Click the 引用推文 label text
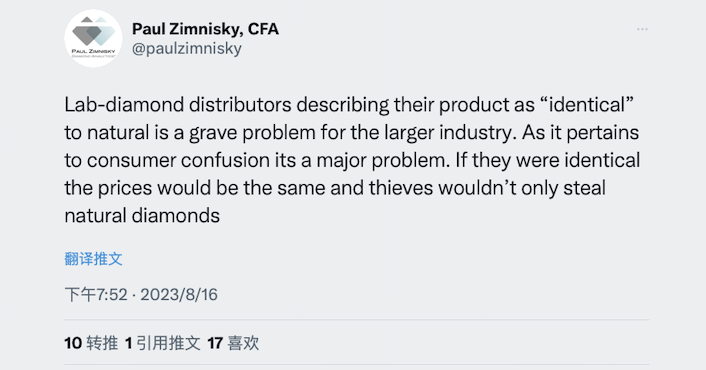The image size is (706, 370). click(x=168, y=343)
